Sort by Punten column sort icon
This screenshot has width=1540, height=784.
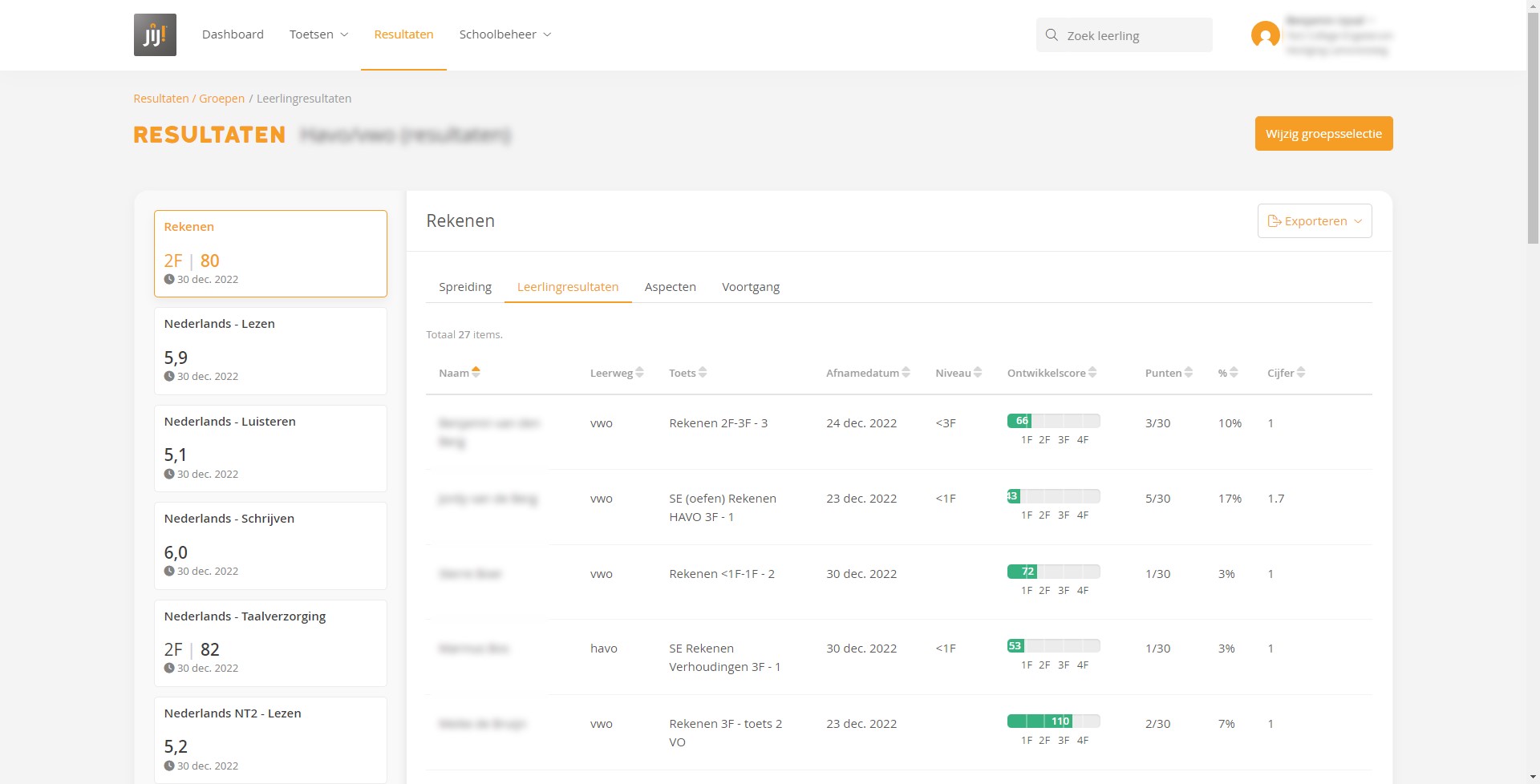point(1189,373)
